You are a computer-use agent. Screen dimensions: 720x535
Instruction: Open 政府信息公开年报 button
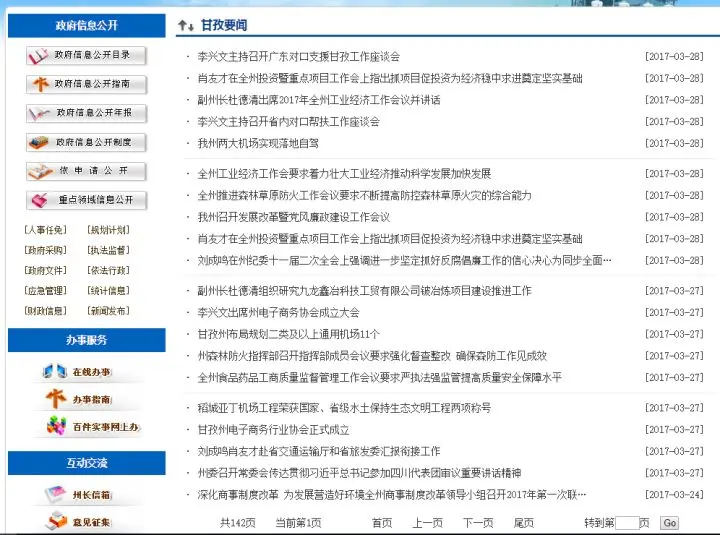click(86, 113)
